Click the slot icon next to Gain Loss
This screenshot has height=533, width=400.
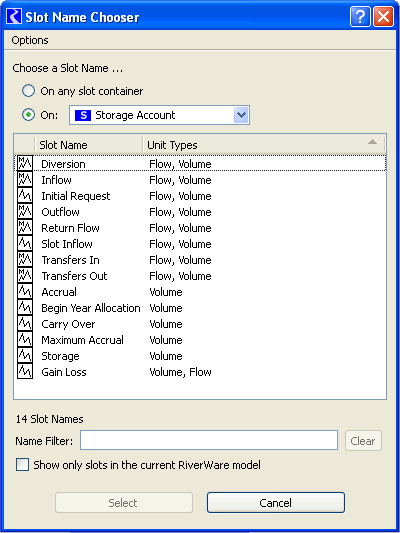tap(25, 371)
